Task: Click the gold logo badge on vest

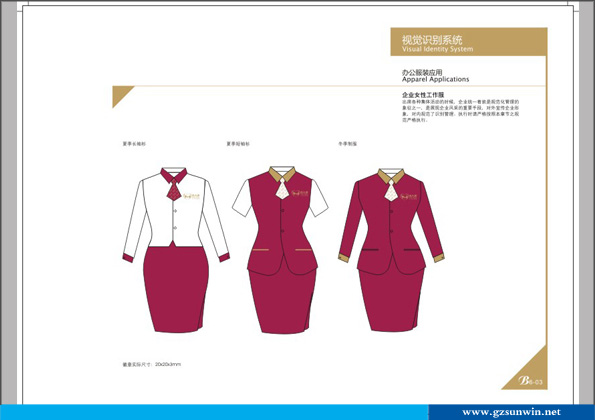Action: 301,194
